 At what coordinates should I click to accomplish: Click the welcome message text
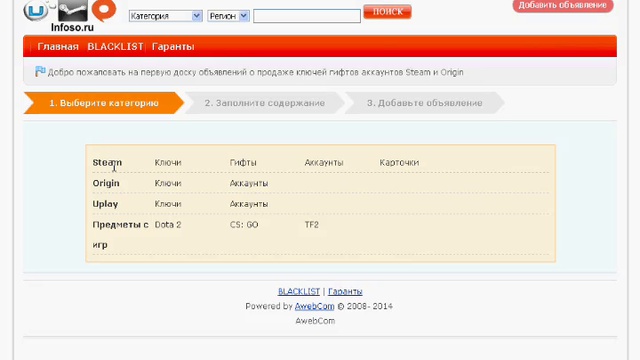pos(256,72)
